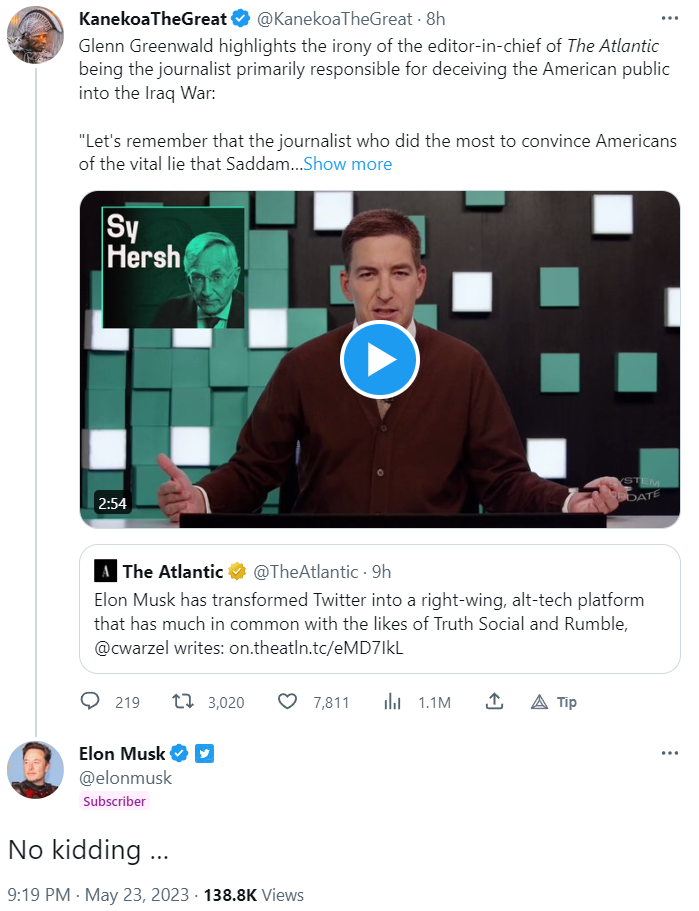Play the Glenn Greenwald video
Image resolution: width=699 pixels, height=911 pixels.
(x=379, y=360)
